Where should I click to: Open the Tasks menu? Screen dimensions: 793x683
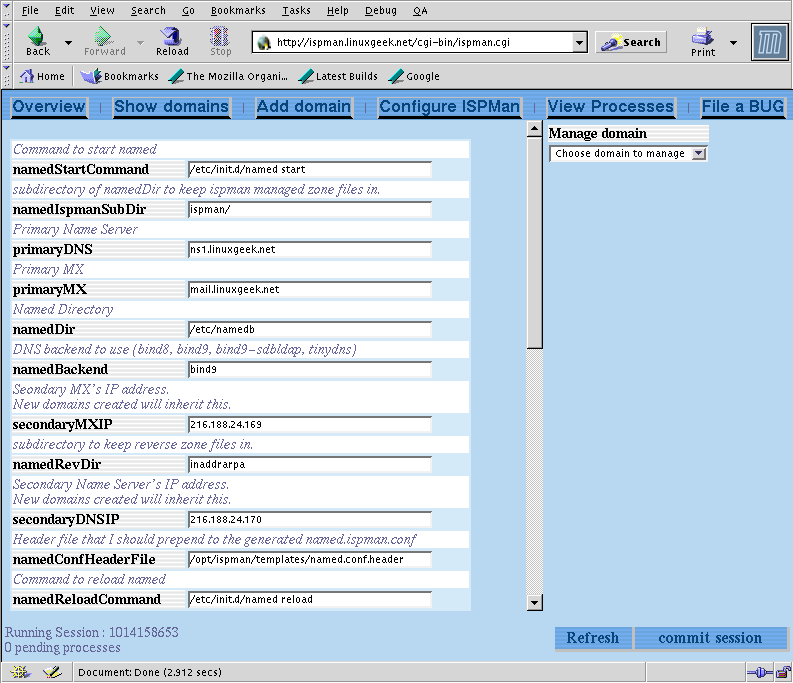point(296,11)
